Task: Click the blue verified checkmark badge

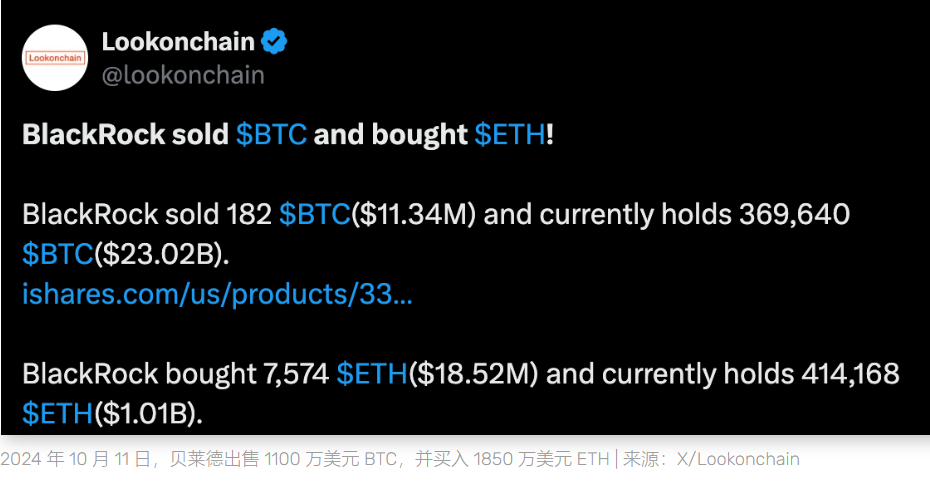Action: tap(274, 42)
